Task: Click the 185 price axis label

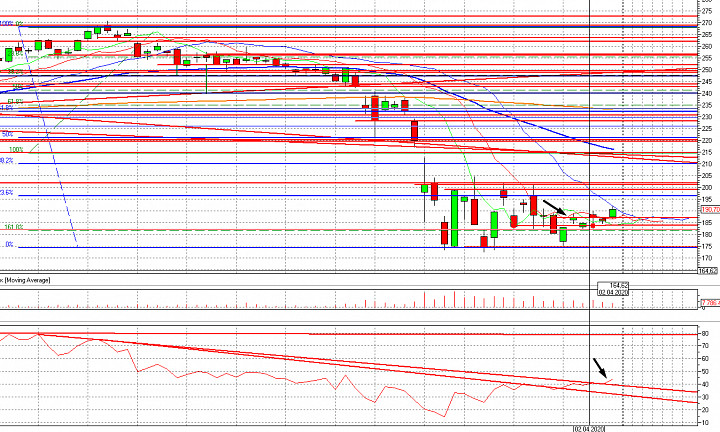Action: pos(707,223)
